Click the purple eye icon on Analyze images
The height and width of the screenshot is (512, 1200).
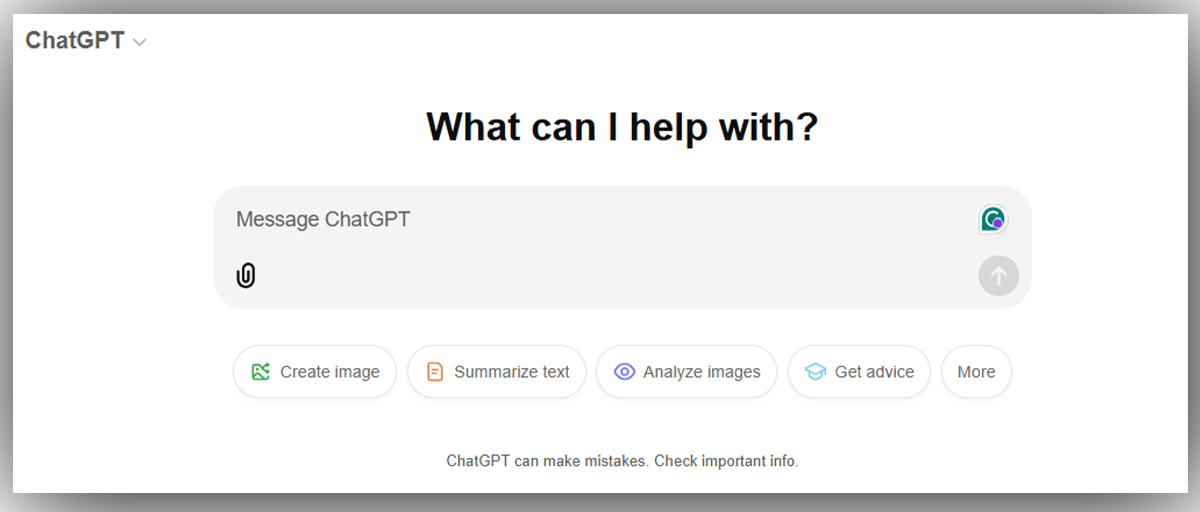624,372
